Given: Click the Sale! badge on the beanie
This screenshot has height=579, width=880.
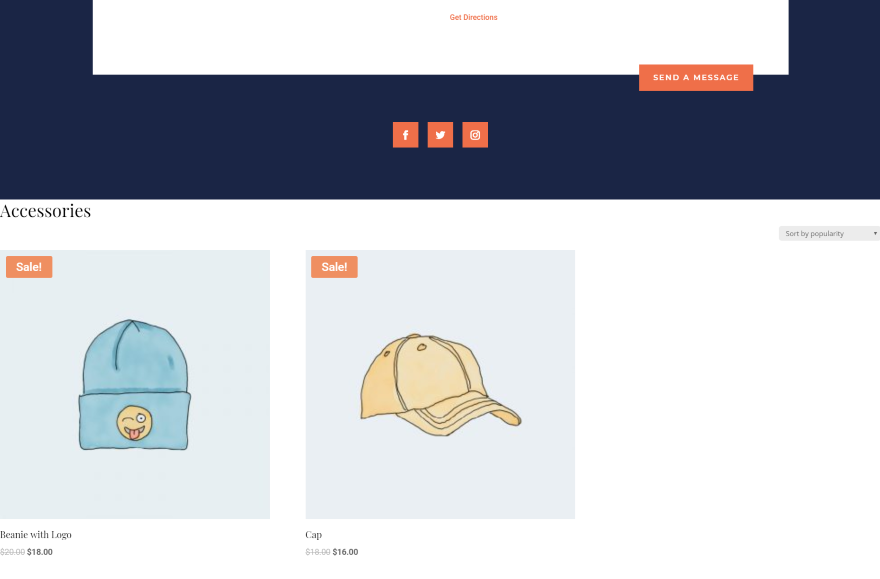Looking at the screenshot, I should pos(29,267).
